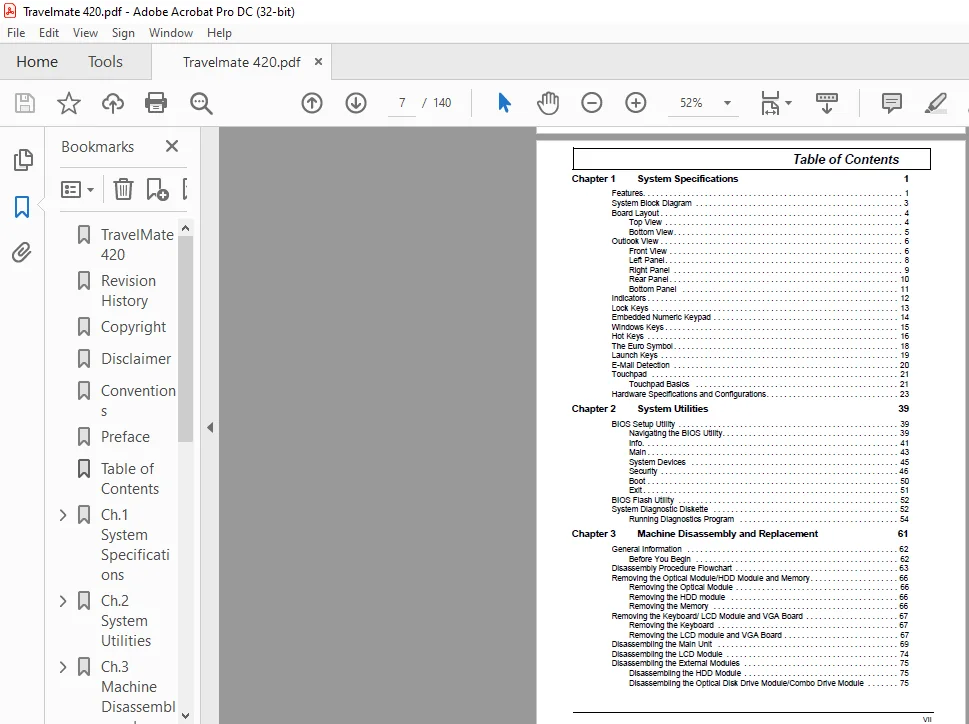Print the document
Screen dimensions: 969x724
(156, 103)
